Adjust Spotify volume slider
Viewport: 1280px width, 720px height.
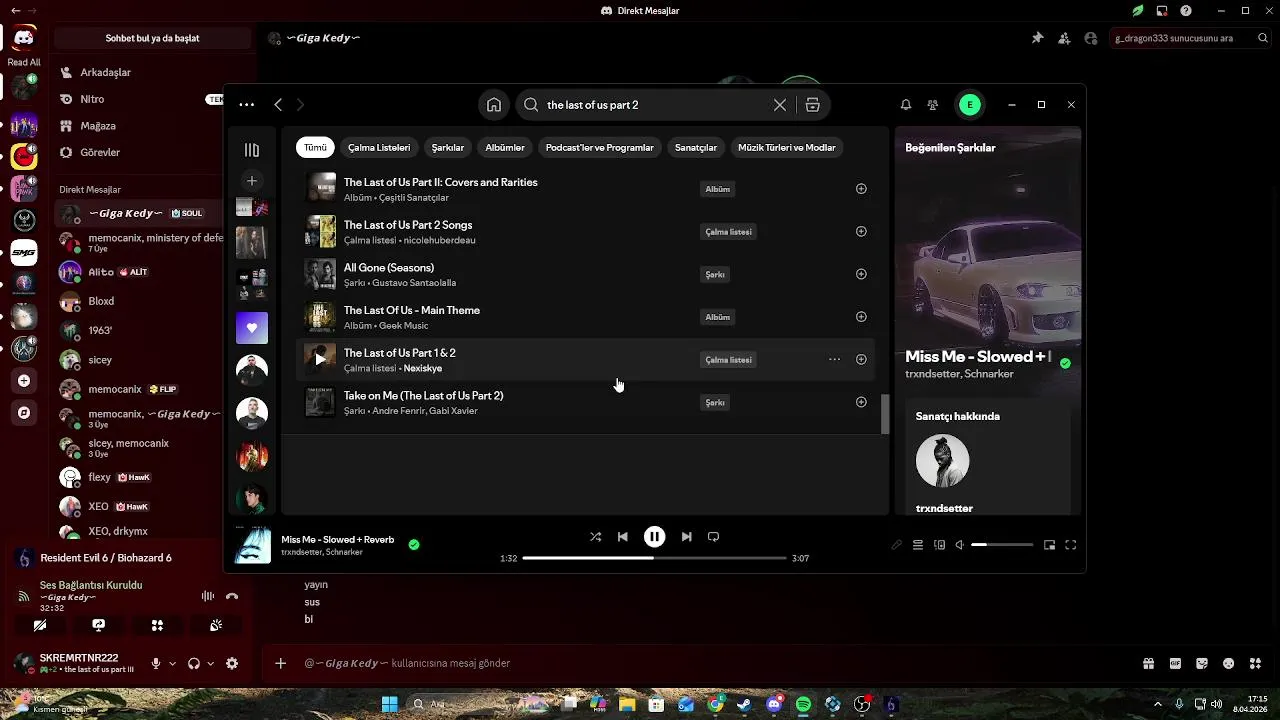pyautogui.click(x=1002, y=545)
